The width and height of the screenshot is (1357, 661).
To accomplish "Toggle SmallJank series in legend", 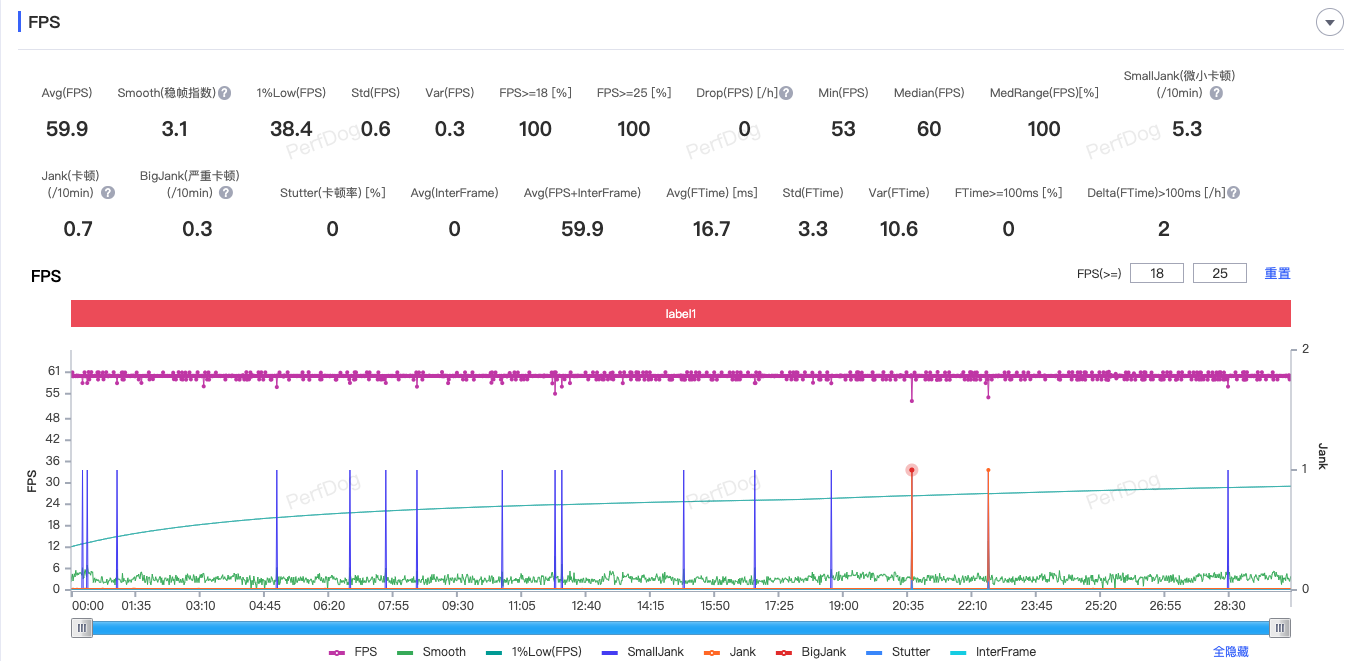I will (x=643, y=652).
